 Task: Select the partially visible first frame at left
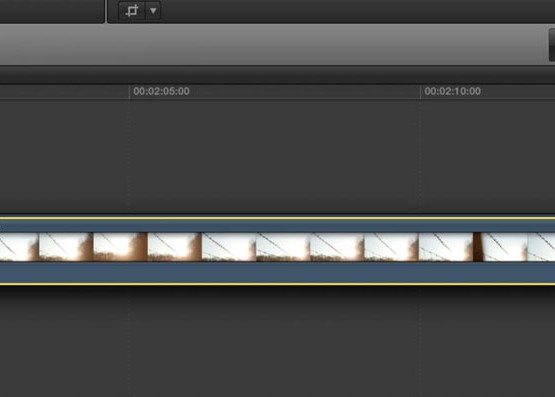point(19,247)
